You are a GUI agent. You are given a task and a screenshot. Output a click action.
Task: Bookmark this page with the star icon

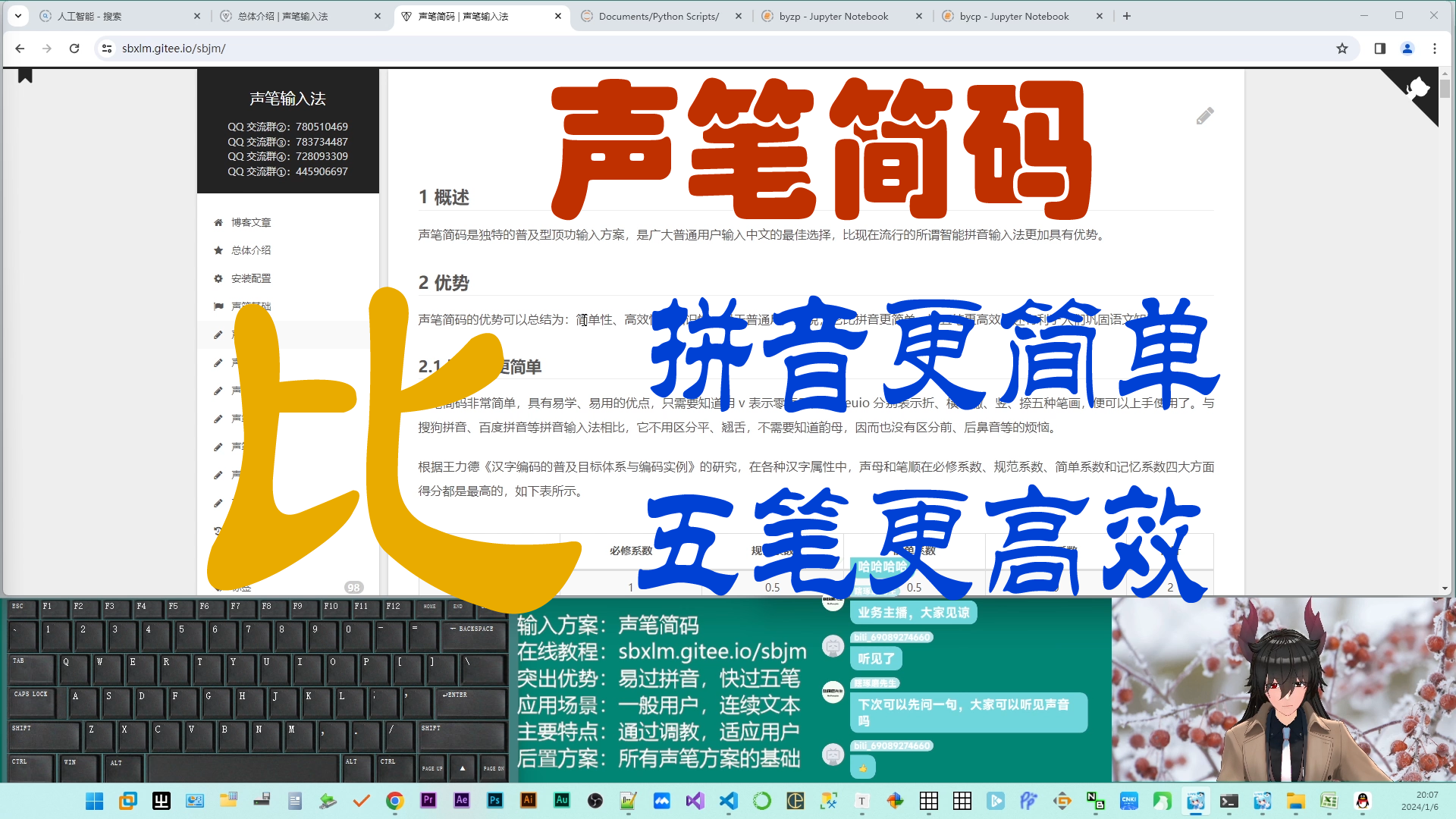point(1342,49)
